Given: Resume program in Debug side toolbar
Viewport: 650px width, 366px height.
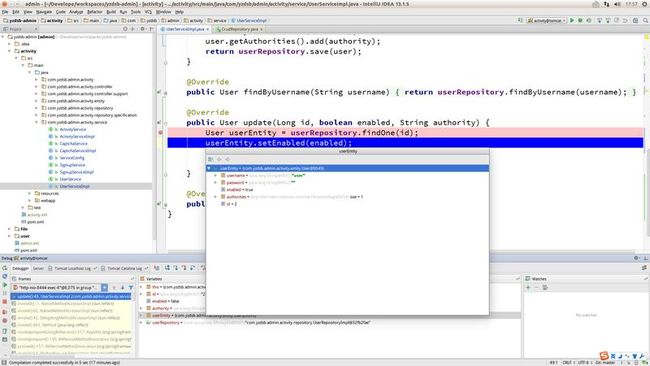Looking at the screenshot, I should (x=5, y=285).
